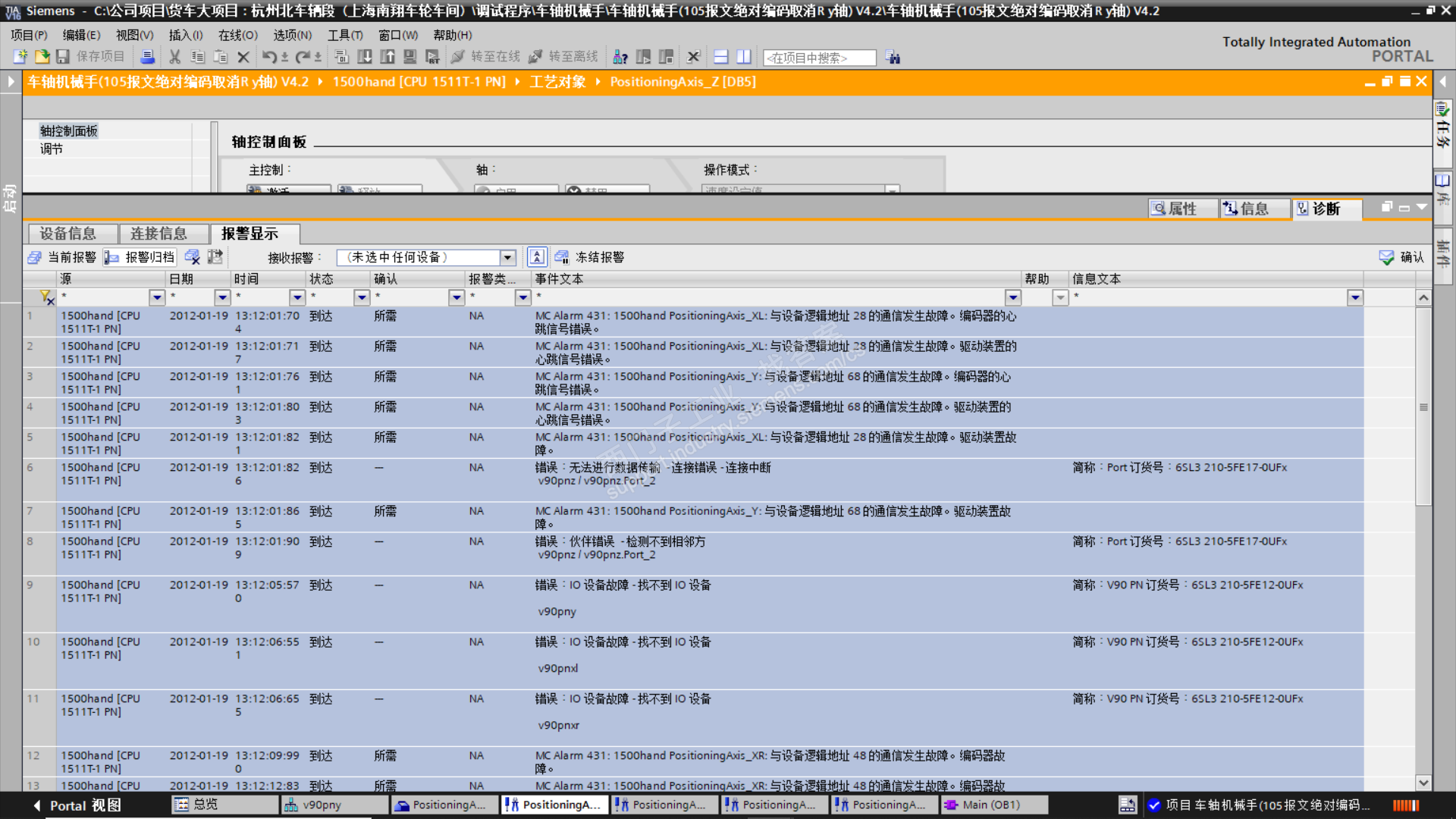This screenshot has width=1456, height=819.
Task: Open the 接收报警 device dropdown
Action: click(x=508, y=257)
